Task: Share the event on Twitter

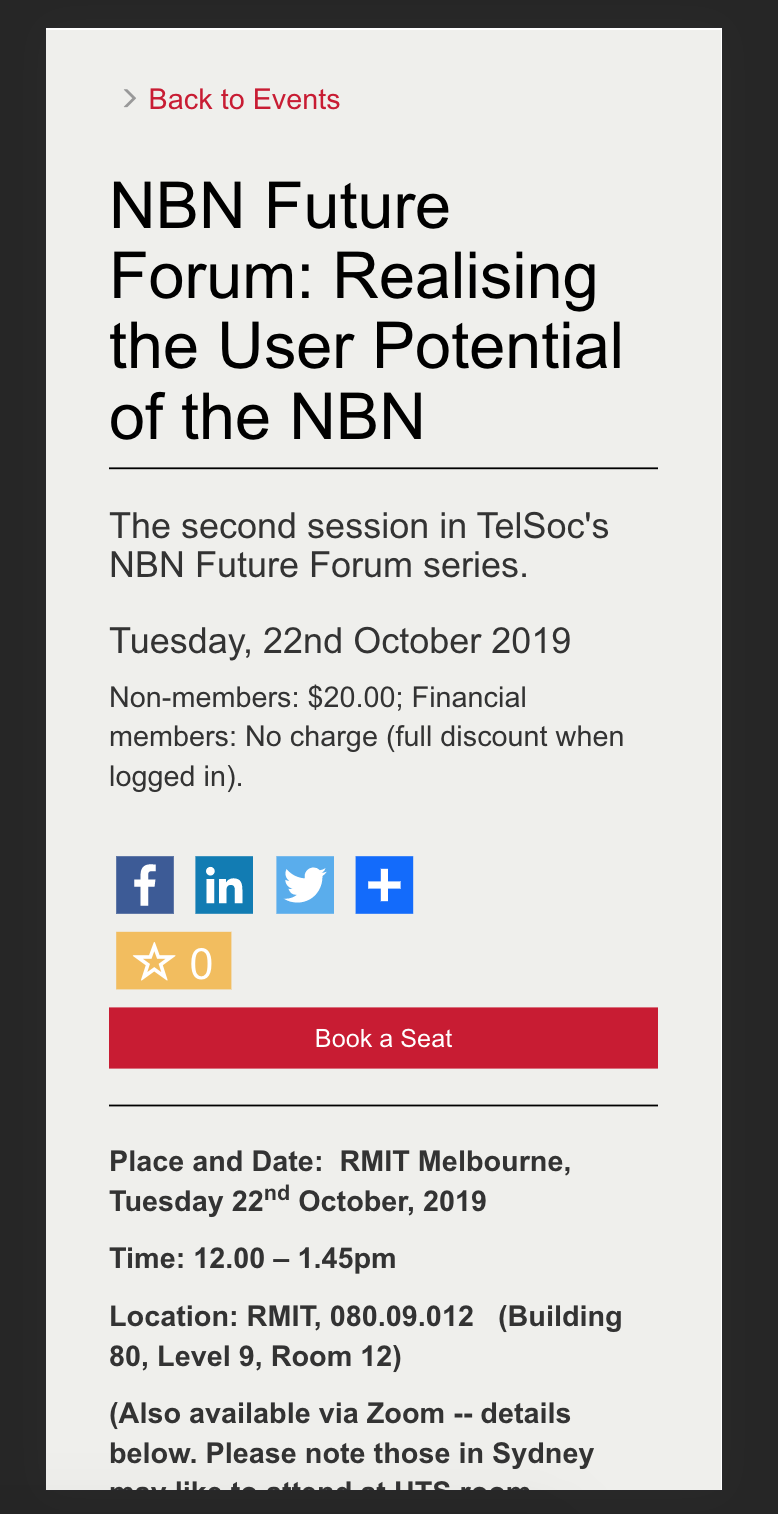Action: click(304, 885)
